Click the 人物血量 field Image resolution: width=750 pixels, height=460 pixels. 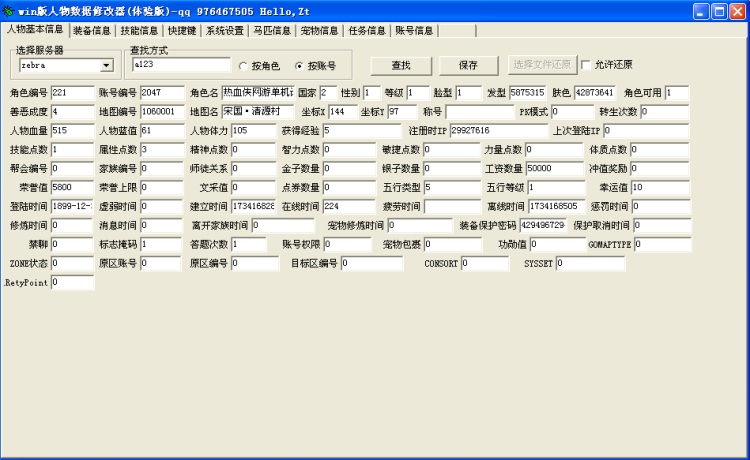tap(72, 130)
